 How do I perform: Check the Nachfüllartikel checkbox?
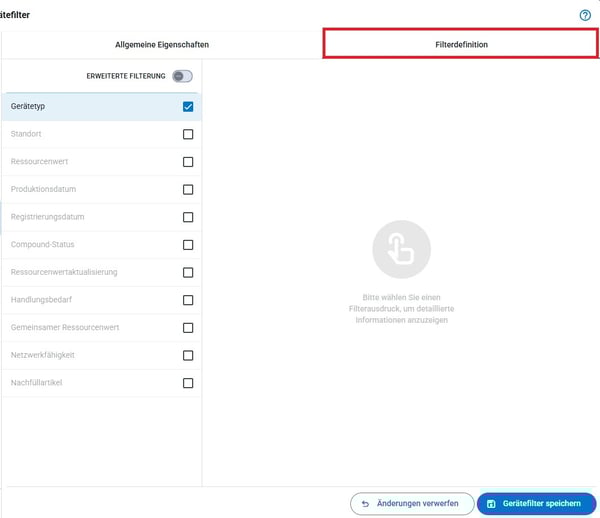[x=188, y=383]
